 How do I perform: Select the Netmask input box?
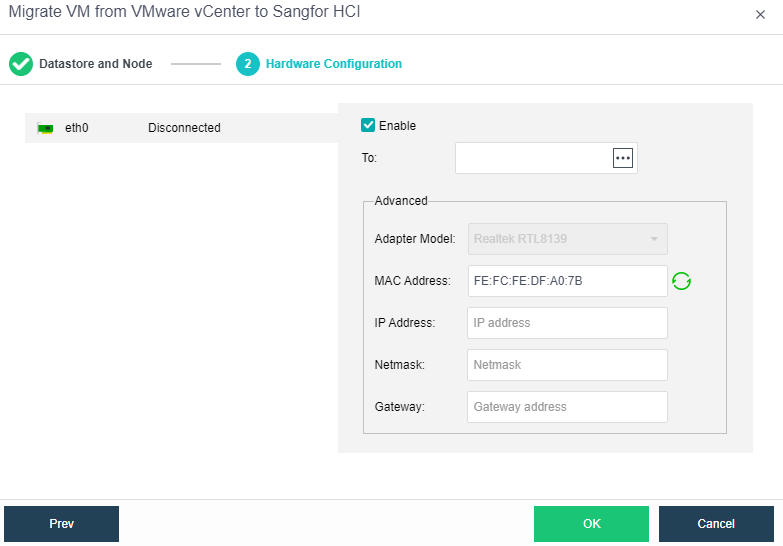coord(566,365)
